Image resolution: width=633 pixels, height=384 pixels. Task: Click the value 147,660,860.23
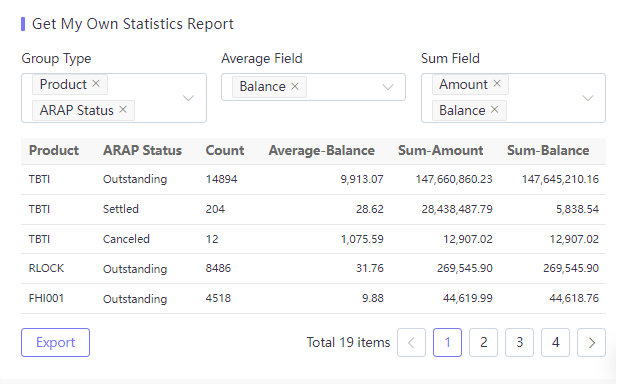click(x=454, y=179)
